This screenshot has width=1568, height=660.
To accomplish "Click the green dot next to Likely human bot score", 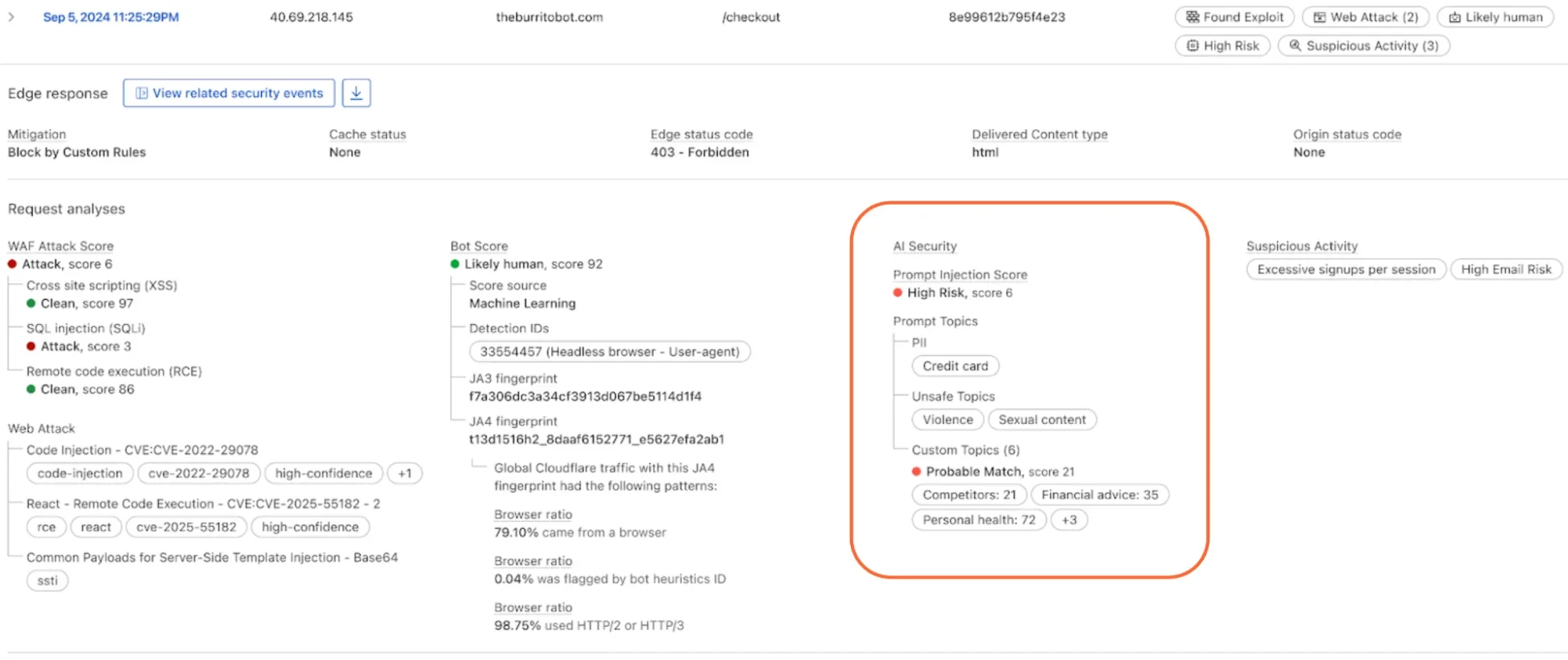I will click(456, 264).
